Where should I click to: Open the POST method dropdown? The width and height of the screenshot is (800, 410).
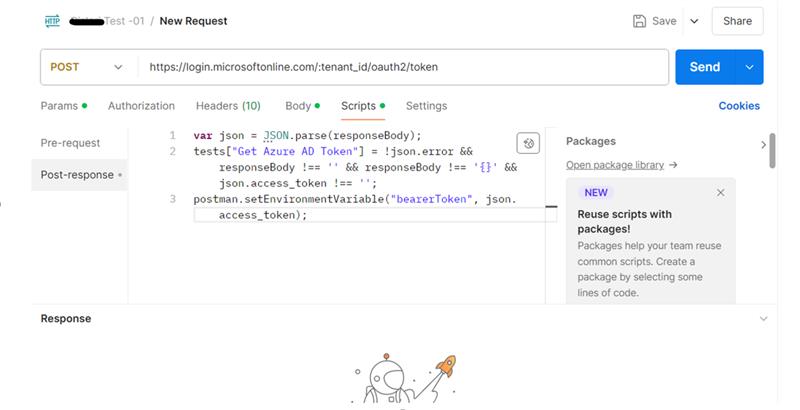click(86, 67)
